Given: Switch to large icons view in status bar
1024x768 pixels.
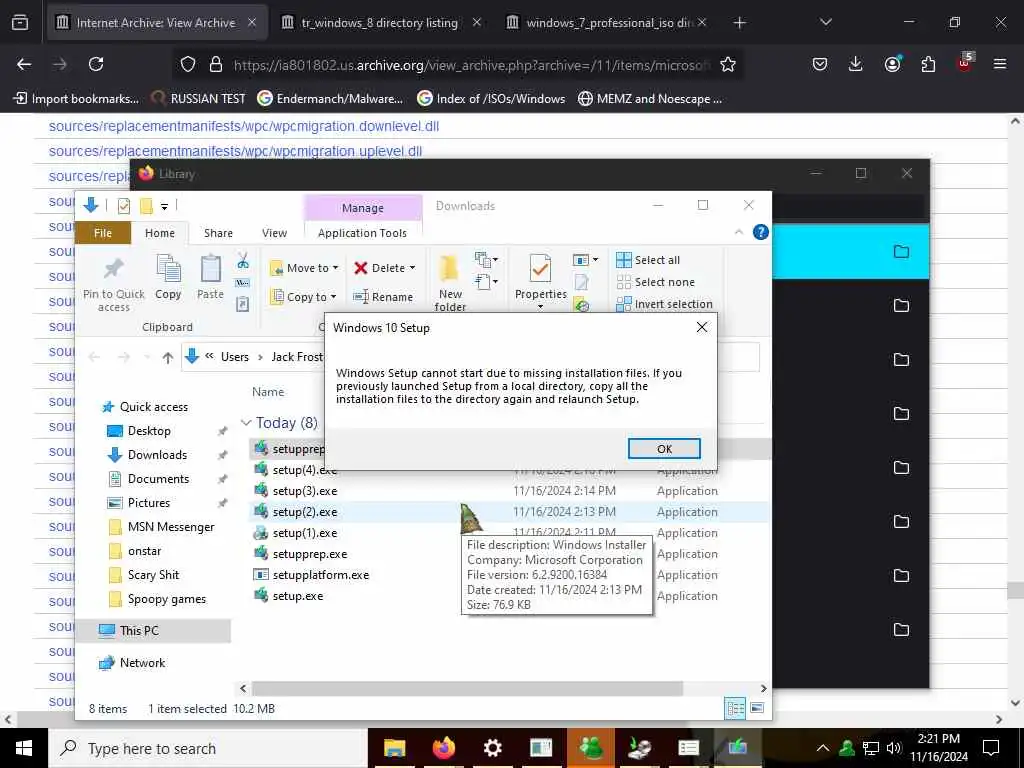Looking at the screenshot, I should 757,708.
